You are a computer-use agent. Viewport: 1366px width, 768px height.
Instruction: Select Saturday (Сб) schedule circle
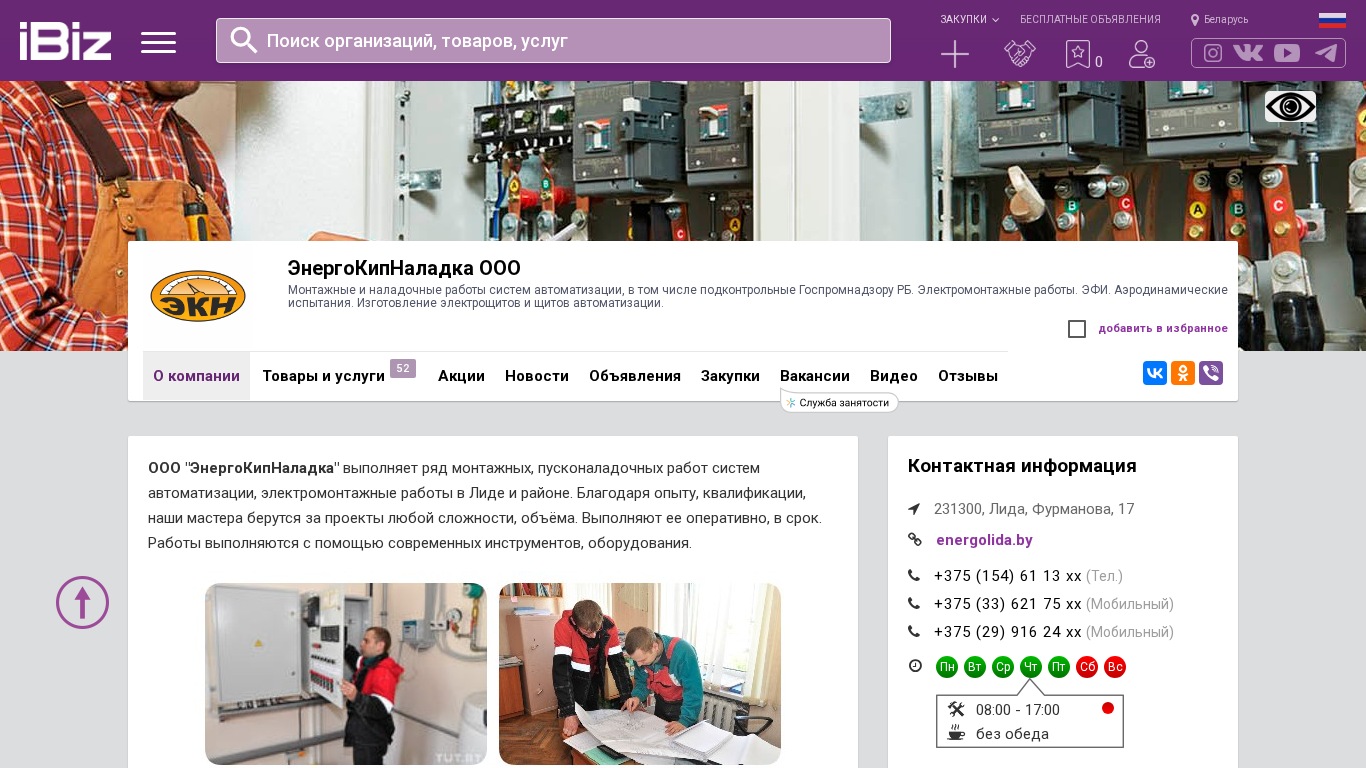point(1087,667)
